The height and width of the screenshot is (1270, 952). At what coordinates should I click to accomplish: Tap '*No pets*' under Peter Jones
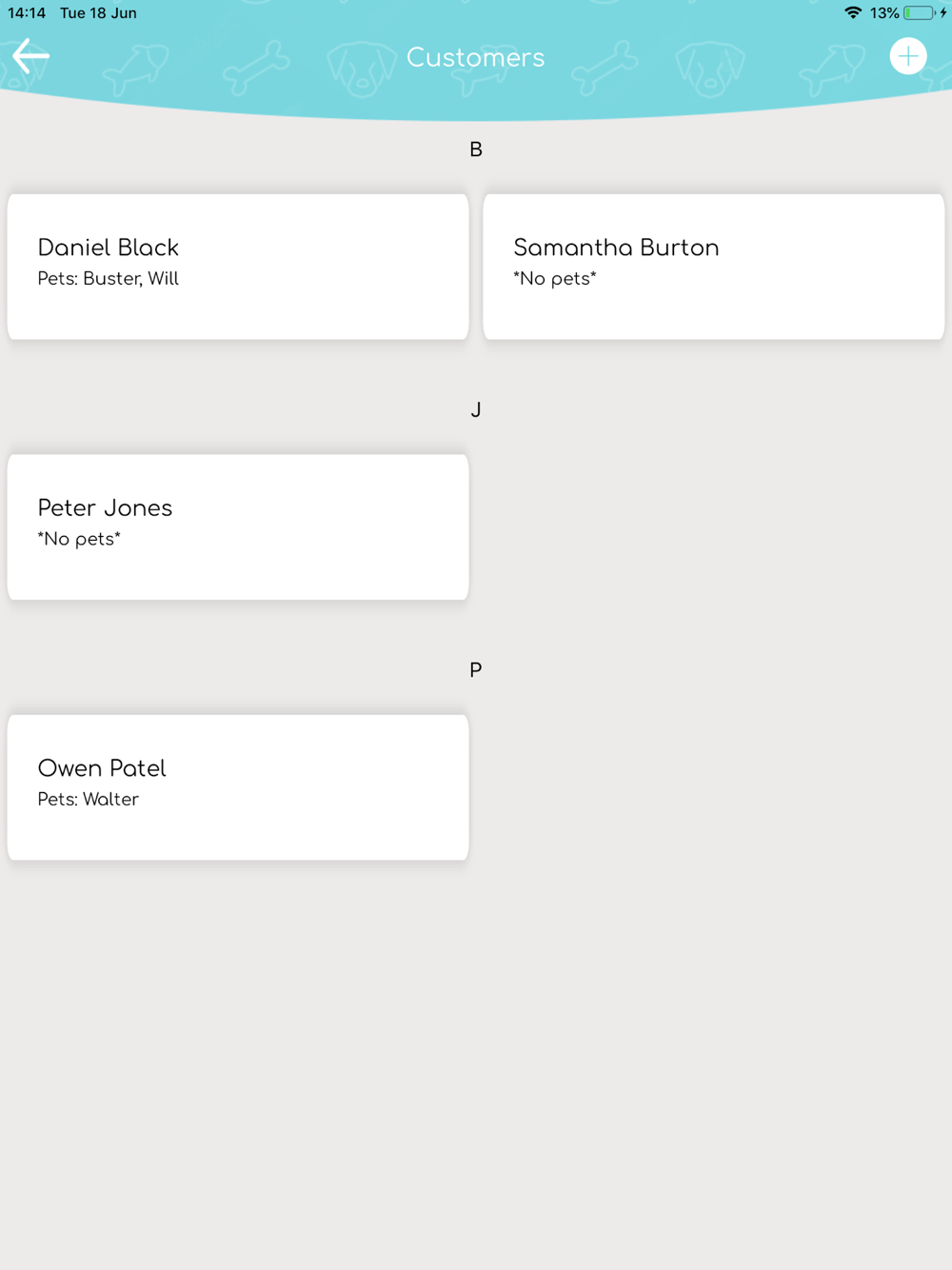click(79, 539)
